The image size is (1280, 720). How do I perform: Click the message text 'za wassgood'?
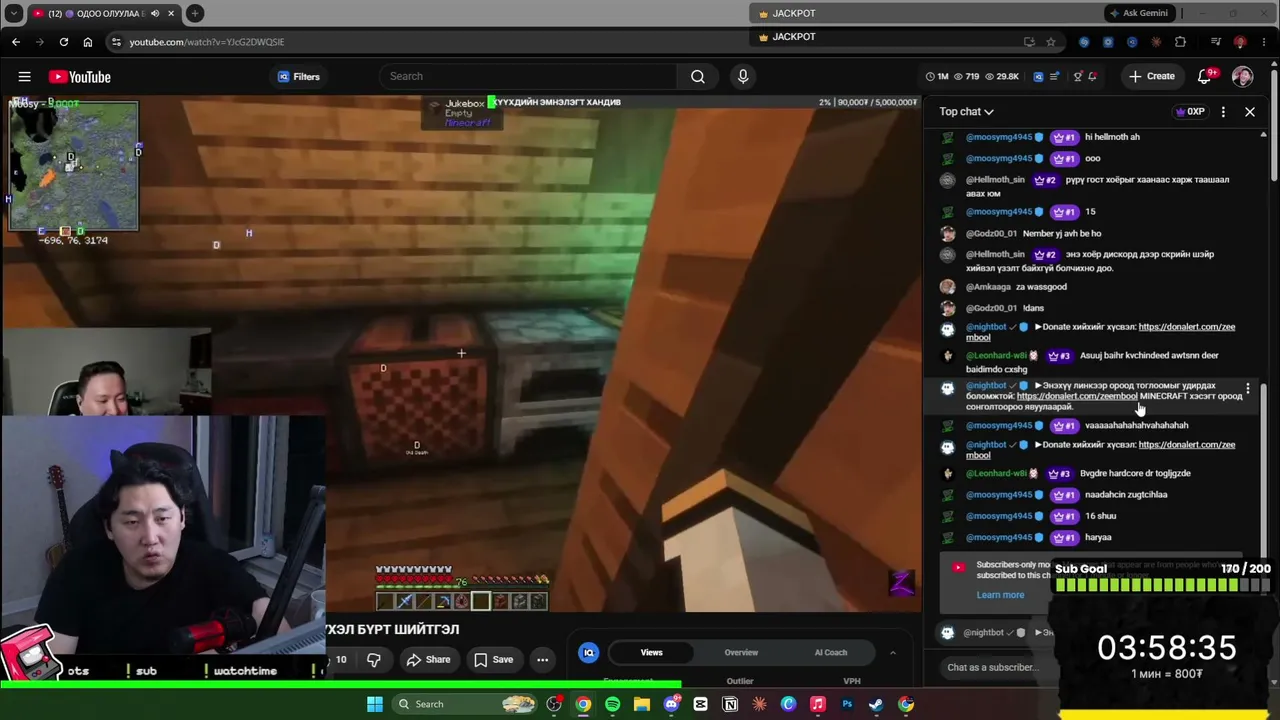[x=1041, y=287]
